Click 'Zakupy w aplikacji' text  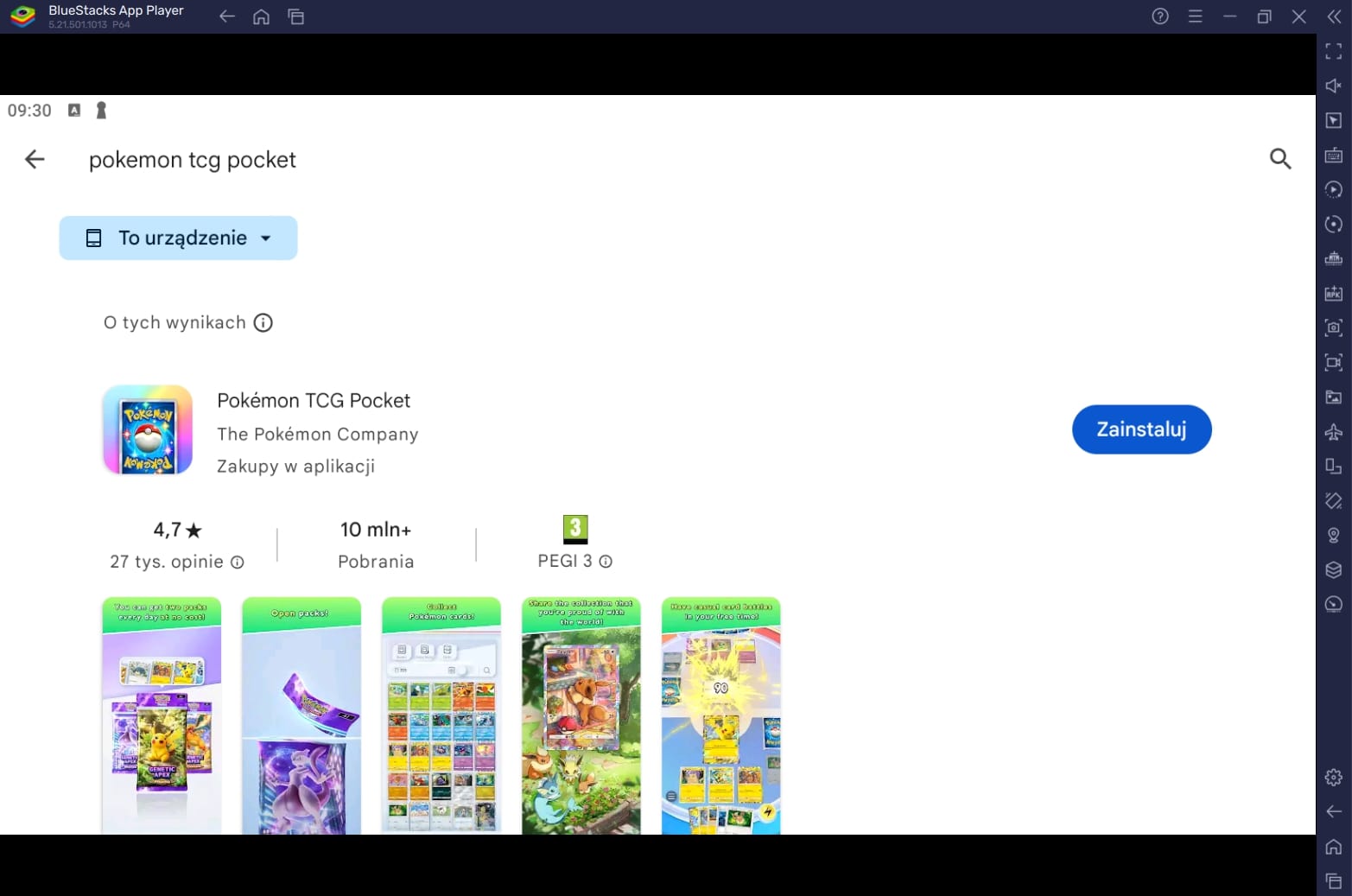pos(295,466)
